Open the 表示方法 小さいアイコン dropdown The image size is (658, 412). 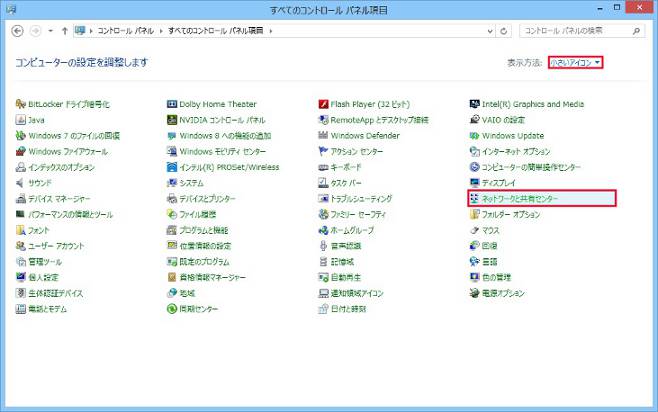575,63
